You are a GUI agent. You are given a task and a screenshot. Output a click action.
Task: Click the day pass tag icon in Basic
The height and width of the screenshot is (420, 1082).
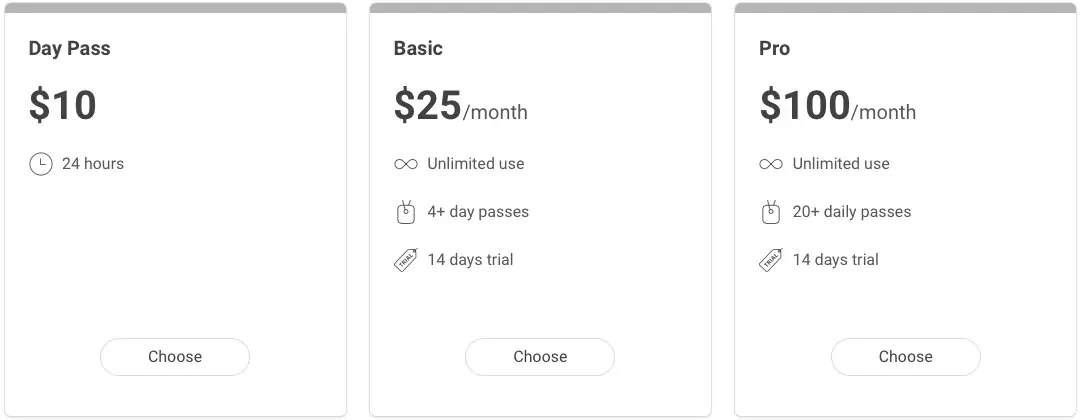point(405,212)
